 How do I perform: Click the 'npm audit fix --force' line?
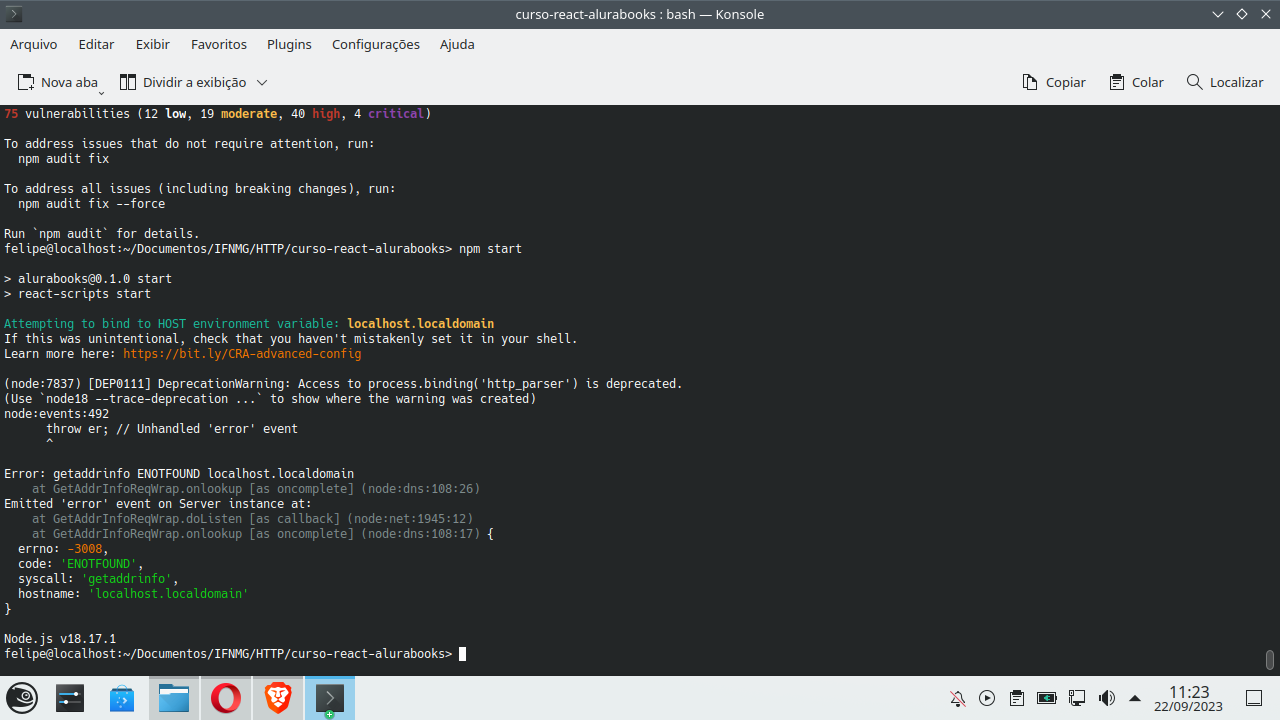click(x=91, y=204)
